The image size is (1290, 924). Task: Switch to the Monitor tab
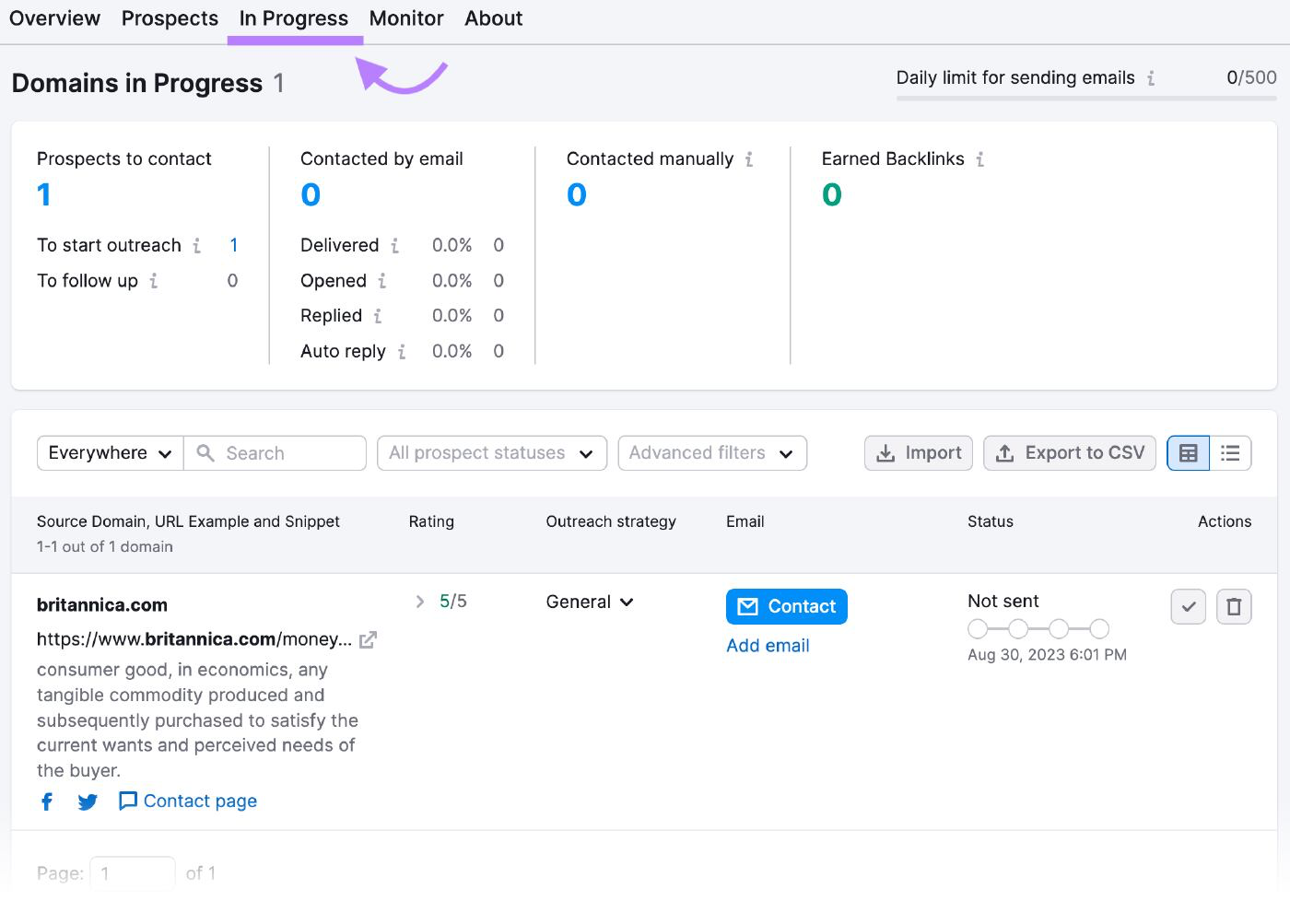(x=405, y=18)
